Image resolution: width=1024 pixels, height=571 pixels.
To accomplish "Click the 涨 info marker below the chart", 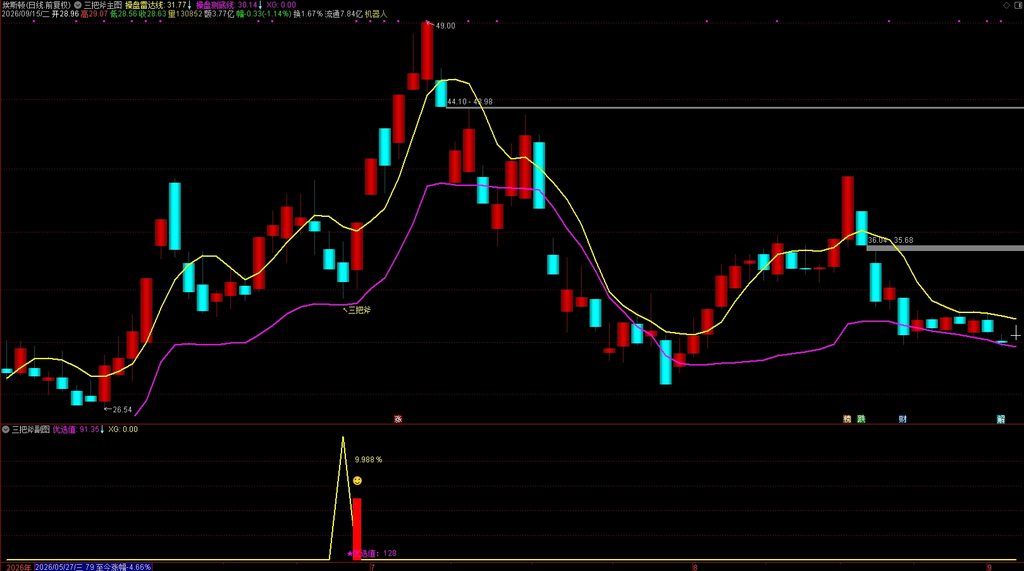I will (x=398, y=419).
